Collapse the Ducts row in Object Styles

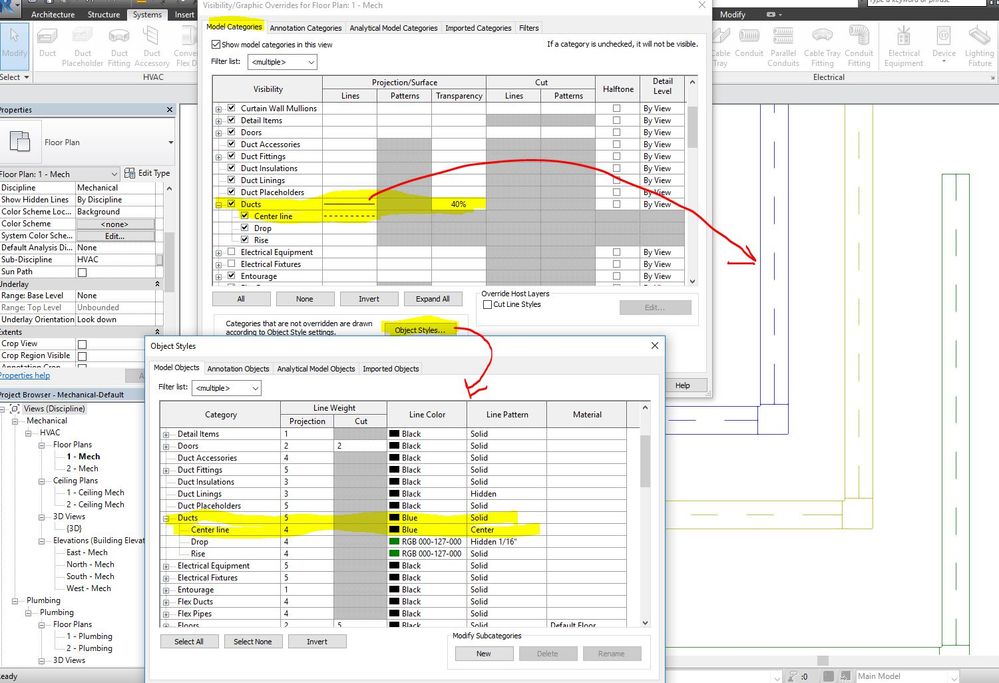pos(166,519)
